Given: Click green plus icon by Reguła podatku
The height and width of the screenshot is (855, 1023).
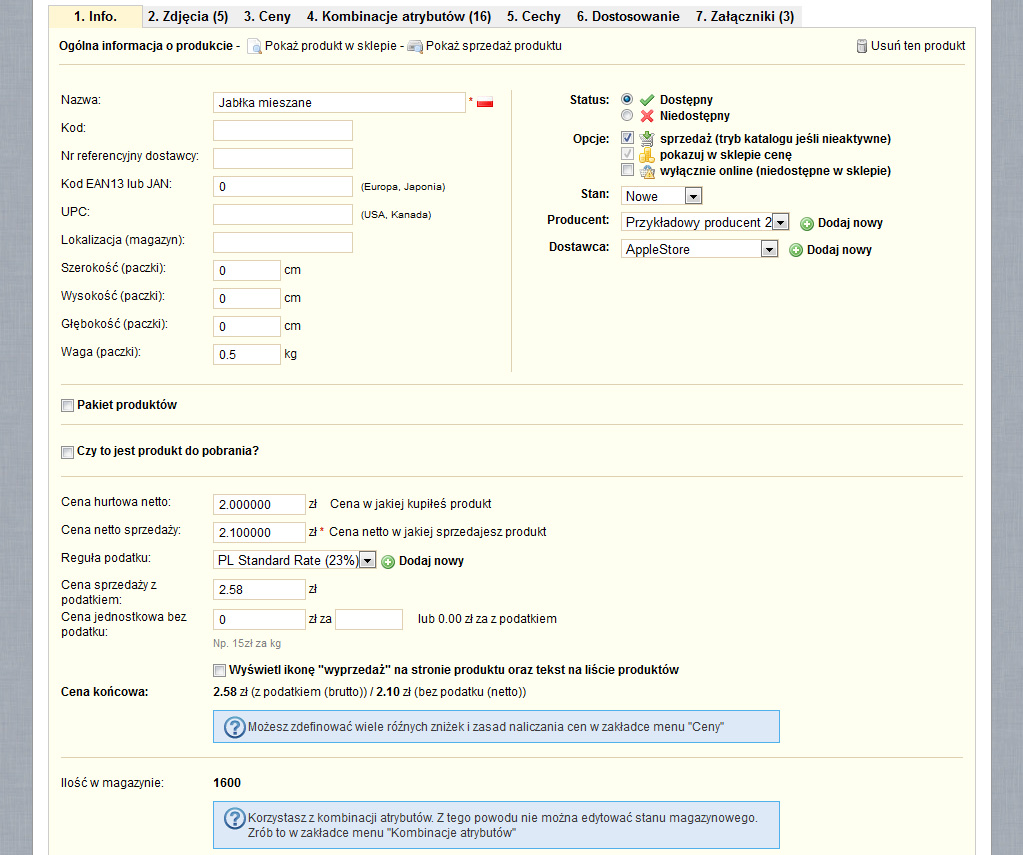Looking at the screenshot, I should click(388, 562).
